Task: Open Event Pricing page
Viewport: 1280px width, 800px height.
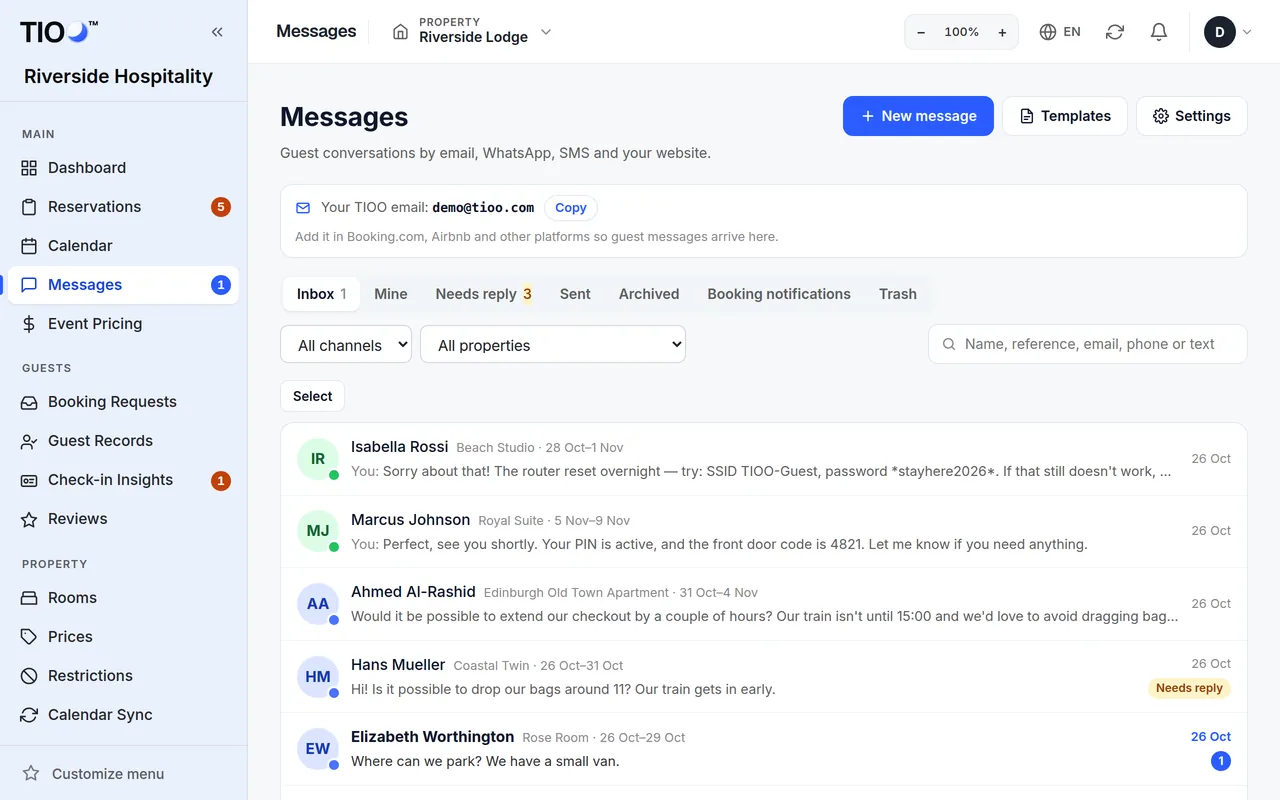Action: tap(123, 324)
